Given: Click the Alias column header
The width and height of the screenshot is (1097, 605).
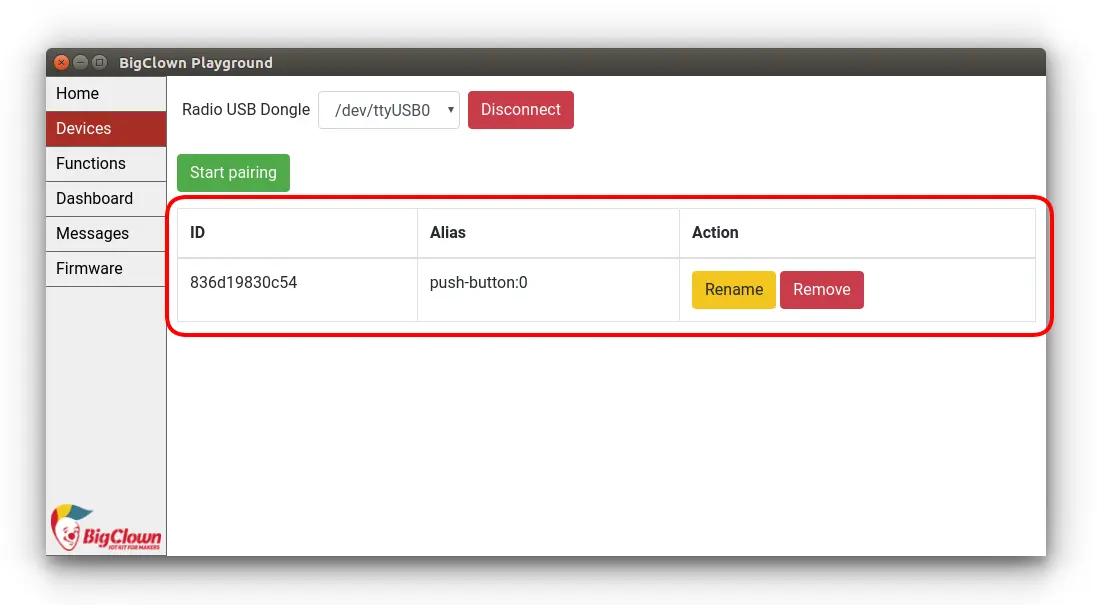Looking at the screenshot, I should [548, 233].
